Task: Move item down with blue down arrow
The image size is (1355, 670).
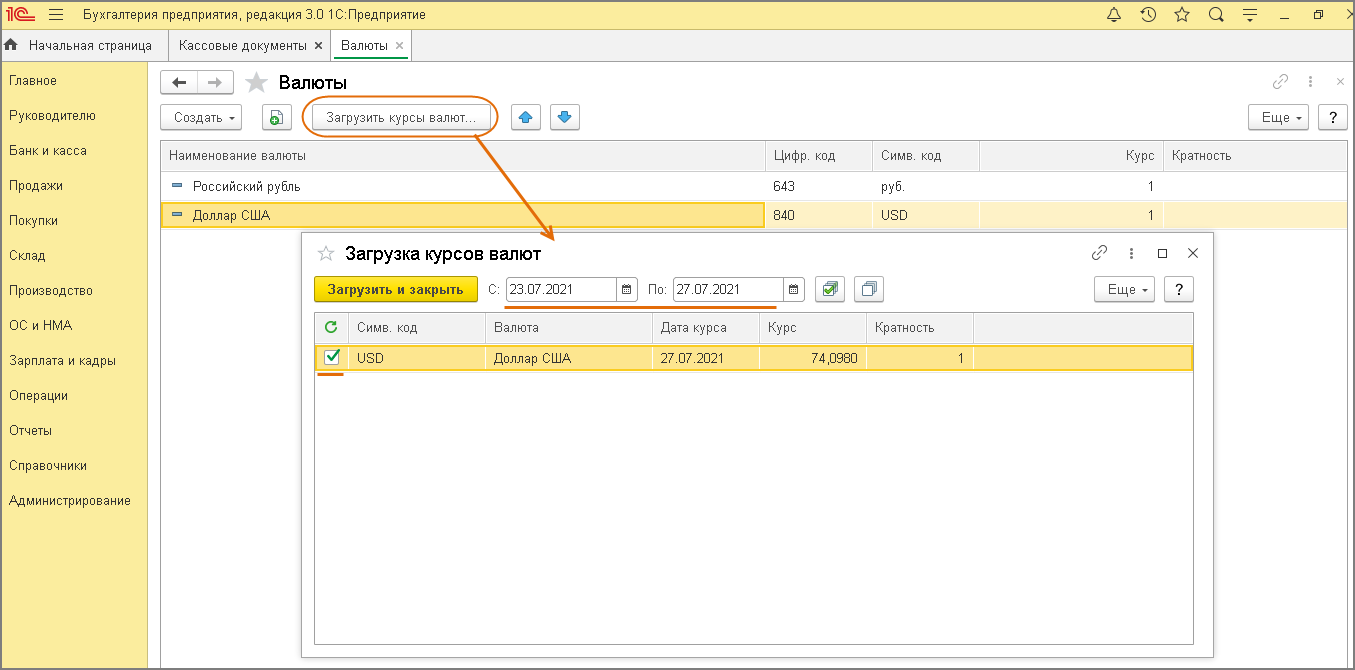Action: tap(564, 117)
